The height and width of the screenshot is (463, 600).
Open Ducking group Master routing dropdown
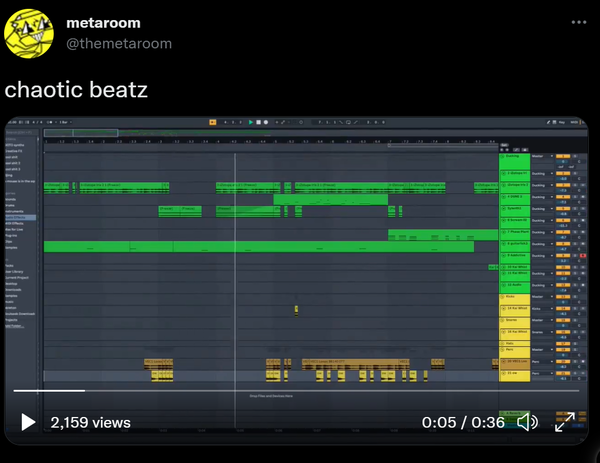coord(542,156)
